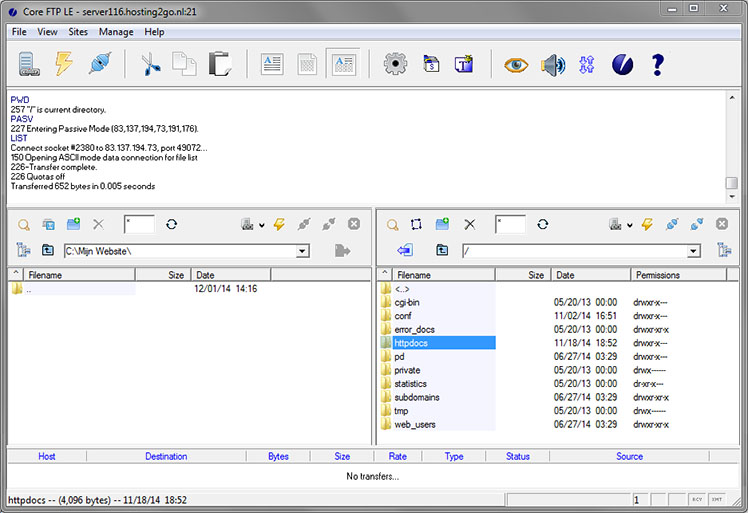
Task: Click new folder icon in remote pane
Action: [x=442, y=224]
